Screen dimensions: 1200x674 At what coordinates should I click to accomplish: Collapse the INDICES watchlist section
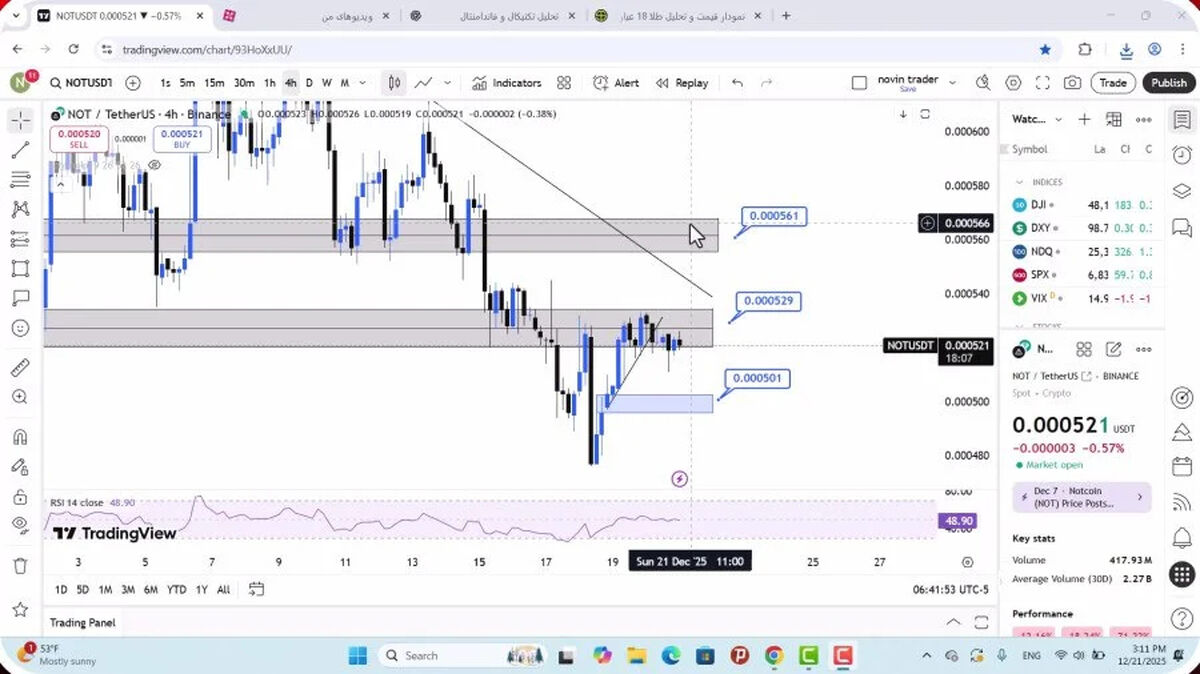[1020, 182]
